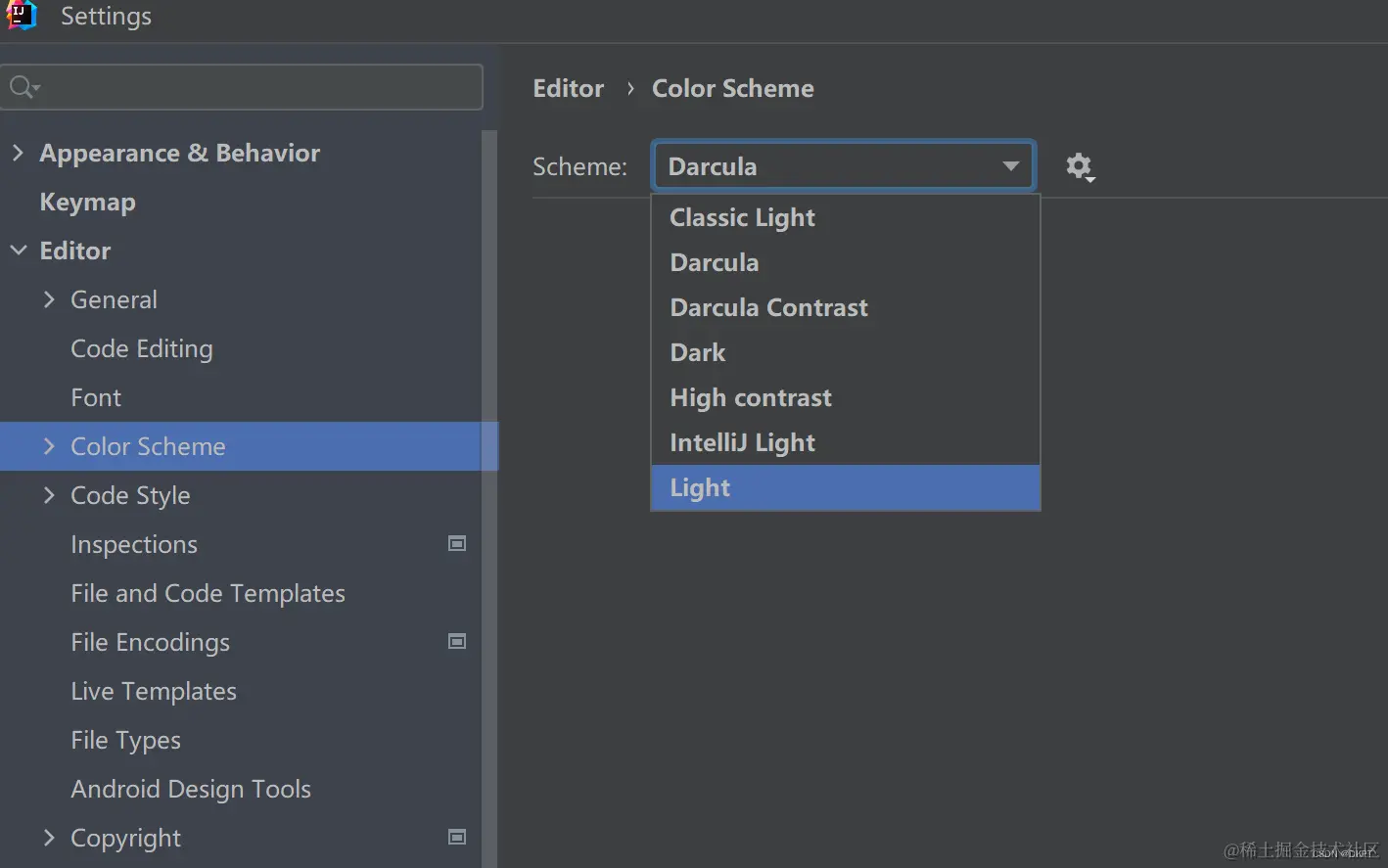Expand the General settings node
1388x868 pixels.
tap(49, 299)
